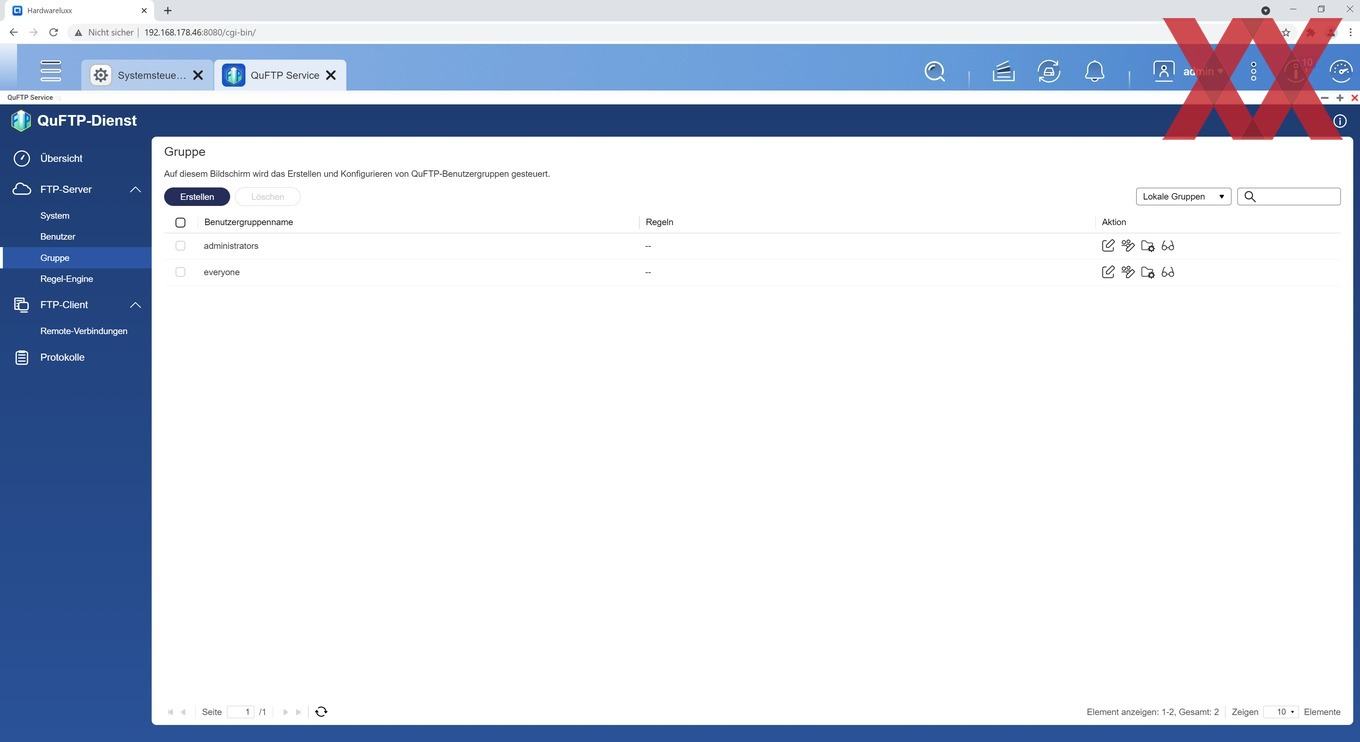The width and height of the screenshot is (1360, 742).
Task: Click the search magnifier in group filter
Action: click(1250, 197)
